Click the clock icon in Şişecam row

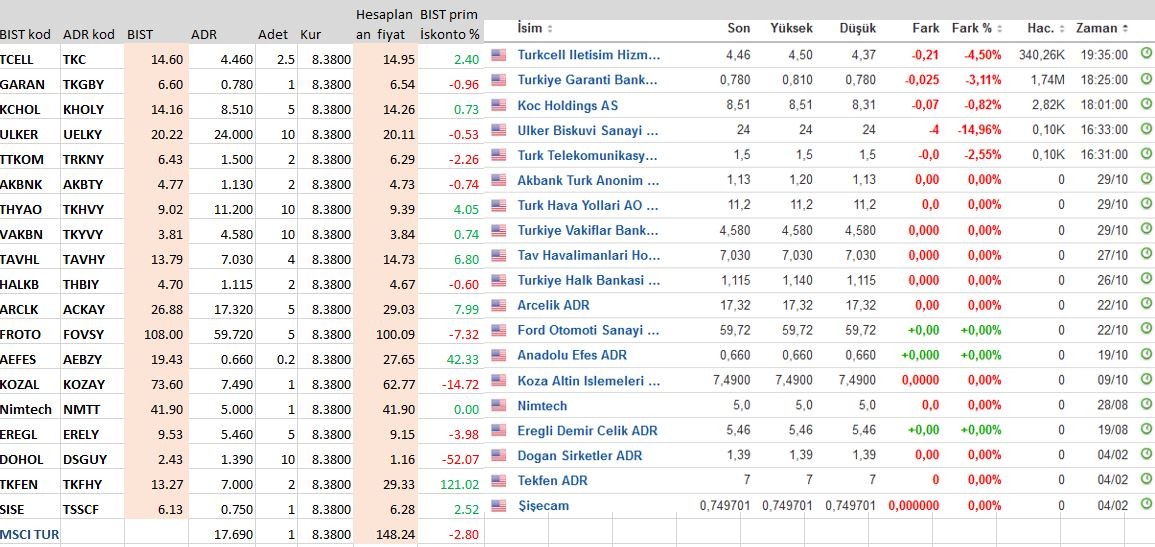pyautogui.click(x=1146, y=504)
